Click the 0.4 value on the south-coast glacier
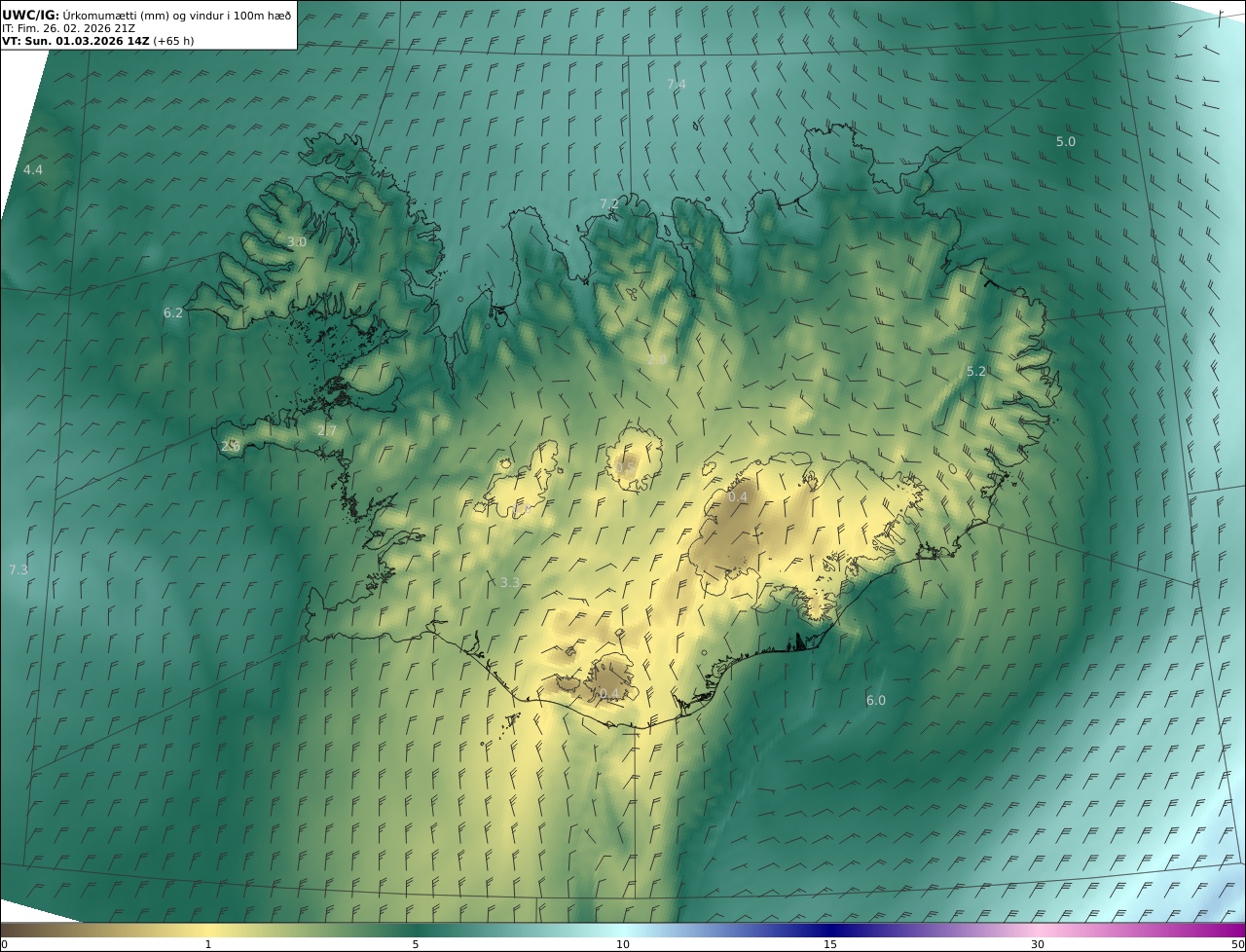Screen dimensions: 1246x952 coord(607,694)
